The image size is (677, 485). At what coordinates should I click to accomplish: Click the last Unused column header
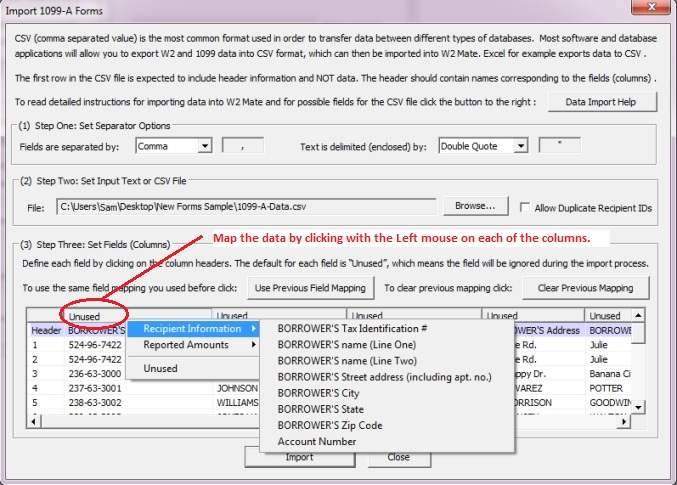[x=607, y=316]
